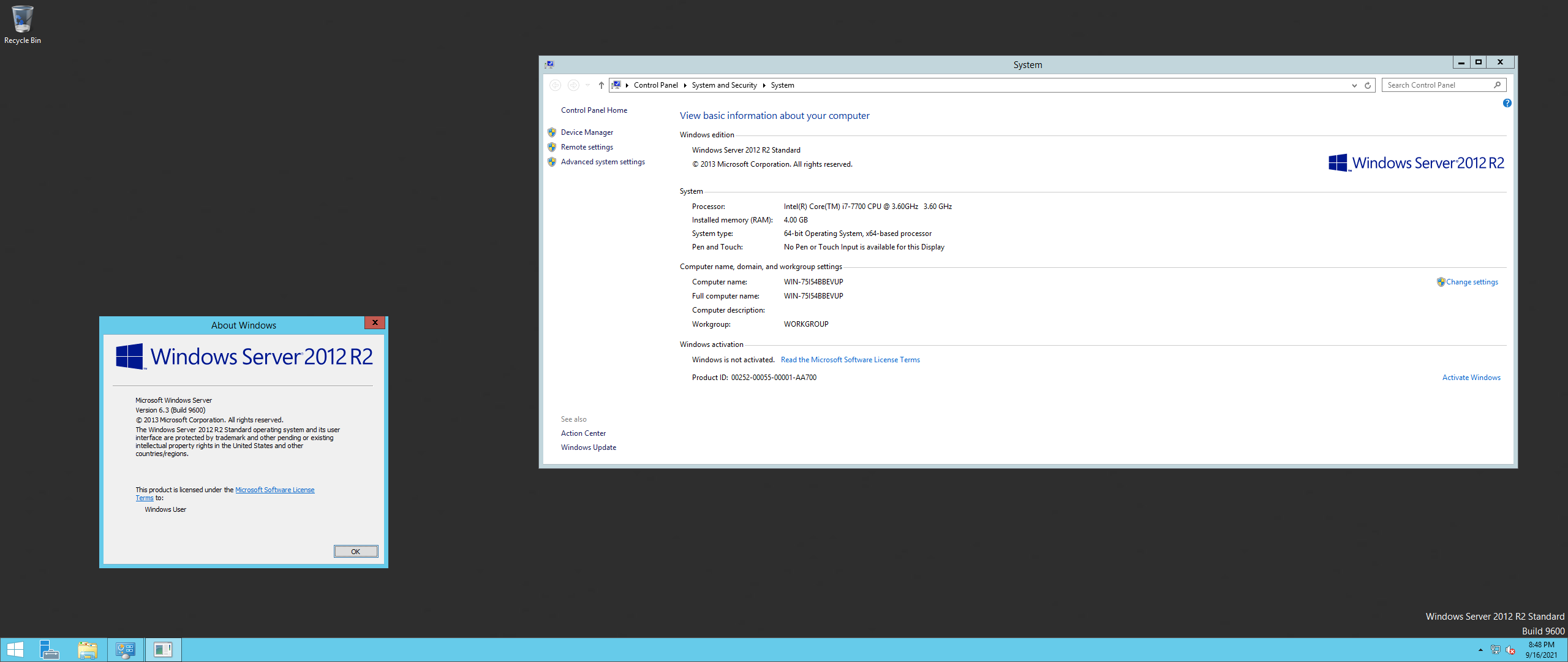Expand the address bar history dropdown
This screenshot has height=662, width=1568.
click(1354, 85)
